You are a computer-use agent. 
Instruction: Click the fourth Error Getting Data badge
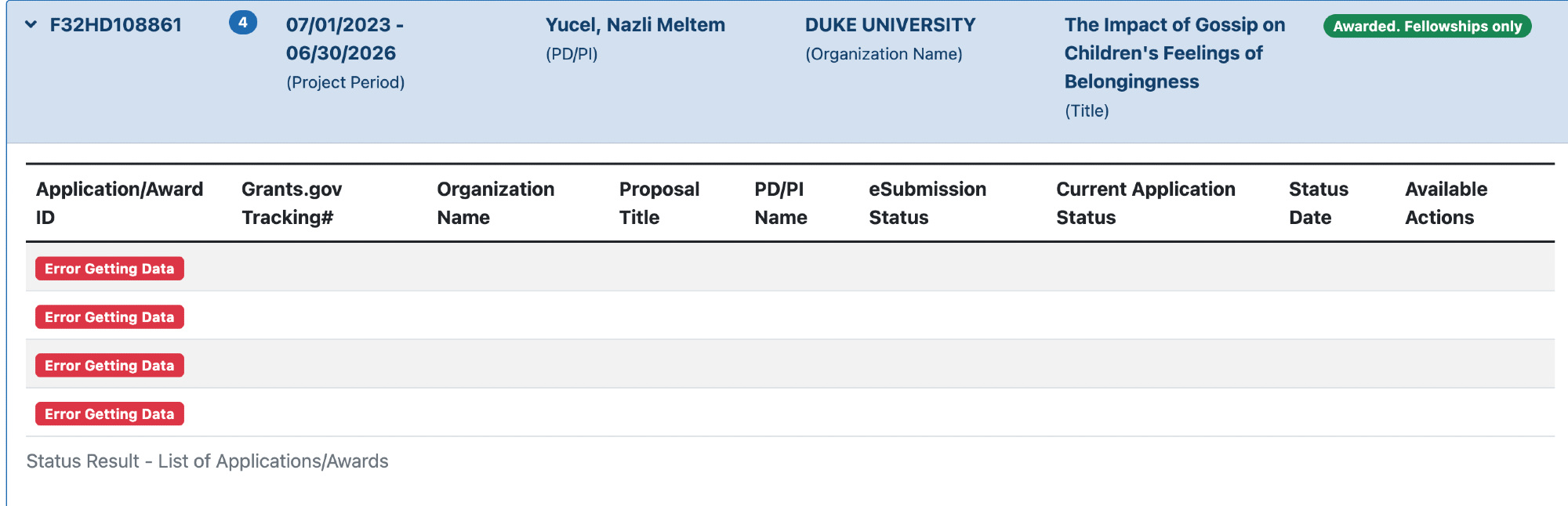[110, 414]
